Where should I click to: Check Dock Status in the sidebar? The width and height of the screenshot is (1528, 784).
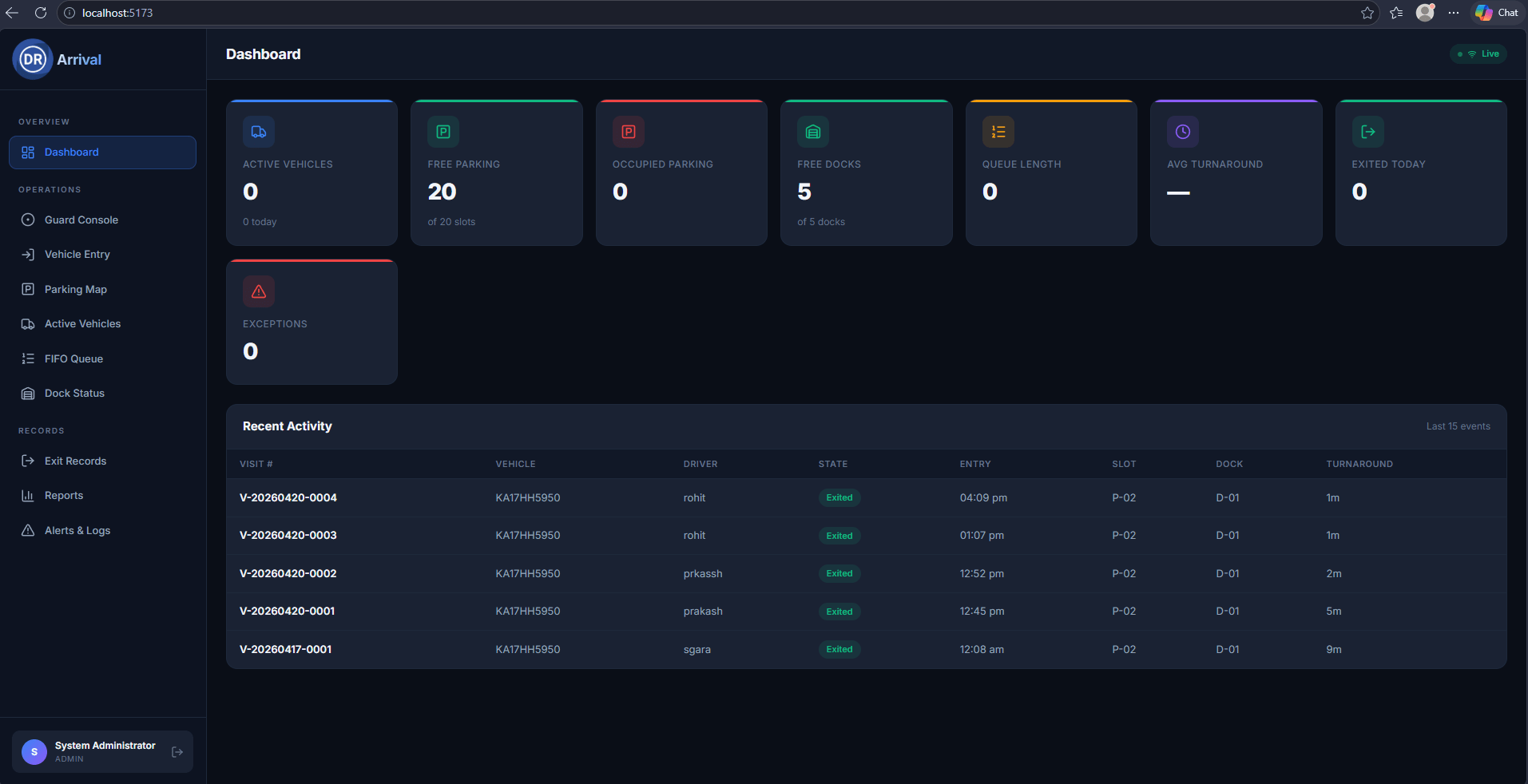(x=74, y=393)
